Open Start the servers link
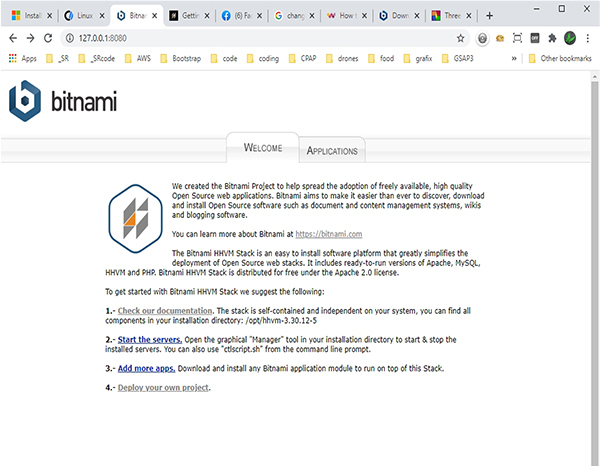 [150, 339]
